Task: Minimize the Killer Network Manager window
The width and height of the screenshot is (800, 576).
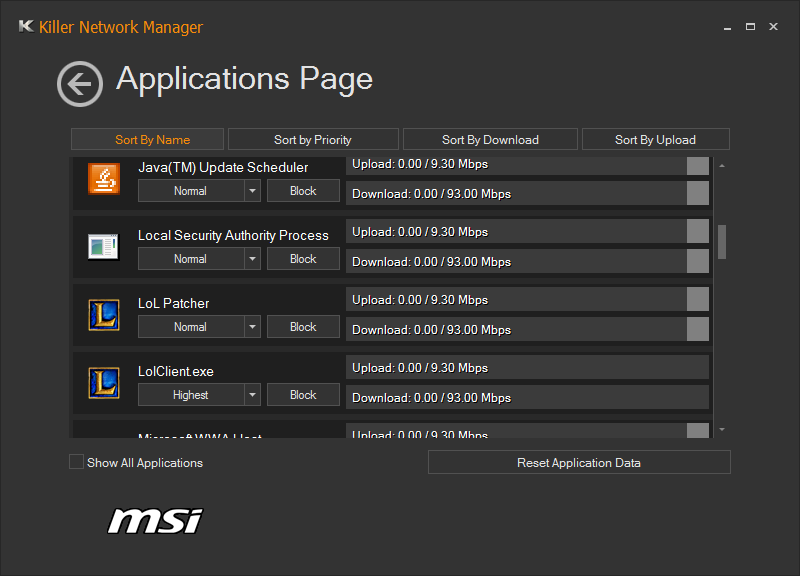Action: click(x=728, y=27)
